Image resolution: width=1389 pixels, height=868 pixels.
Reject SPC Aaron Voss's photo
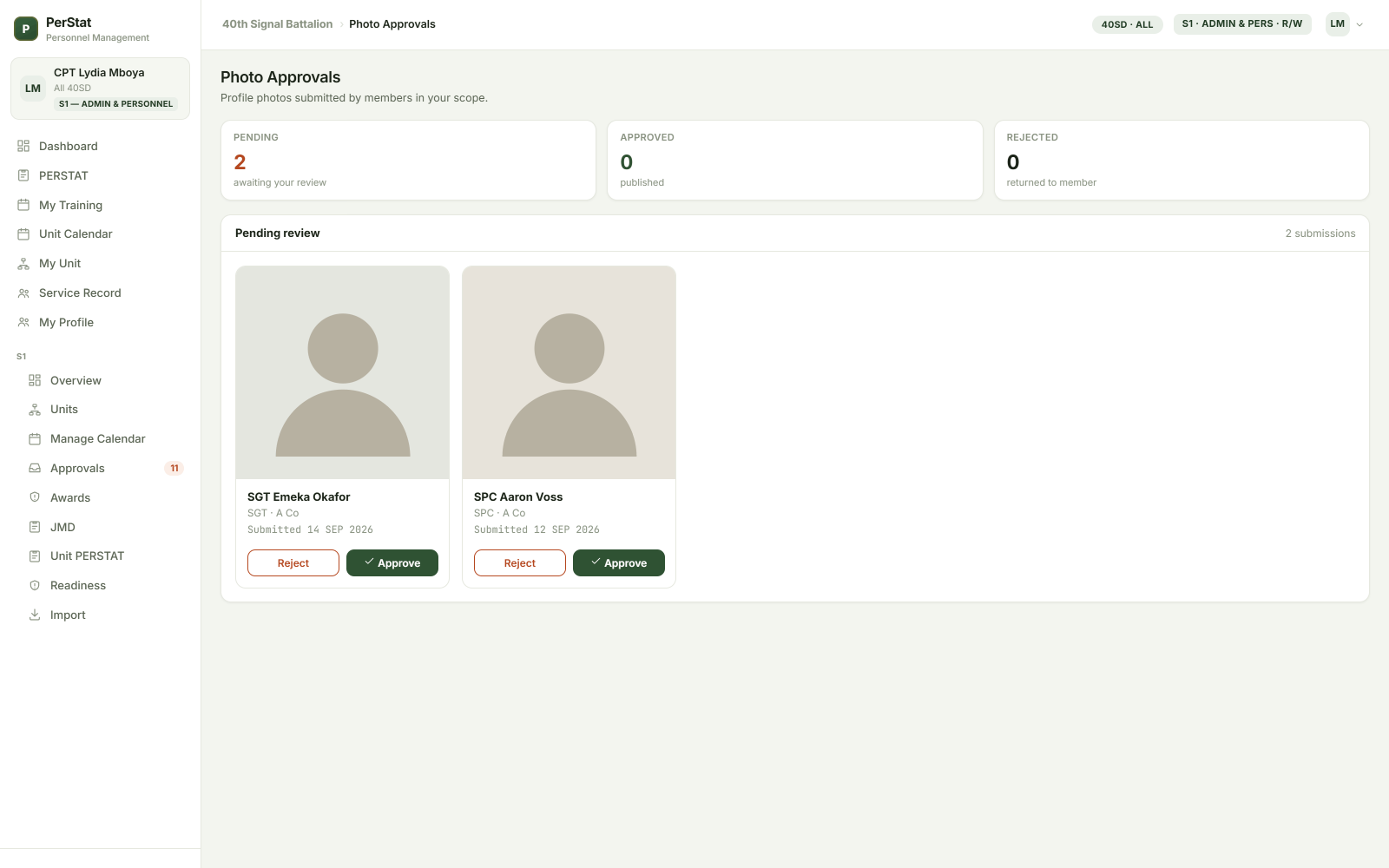tap(520, 562)
